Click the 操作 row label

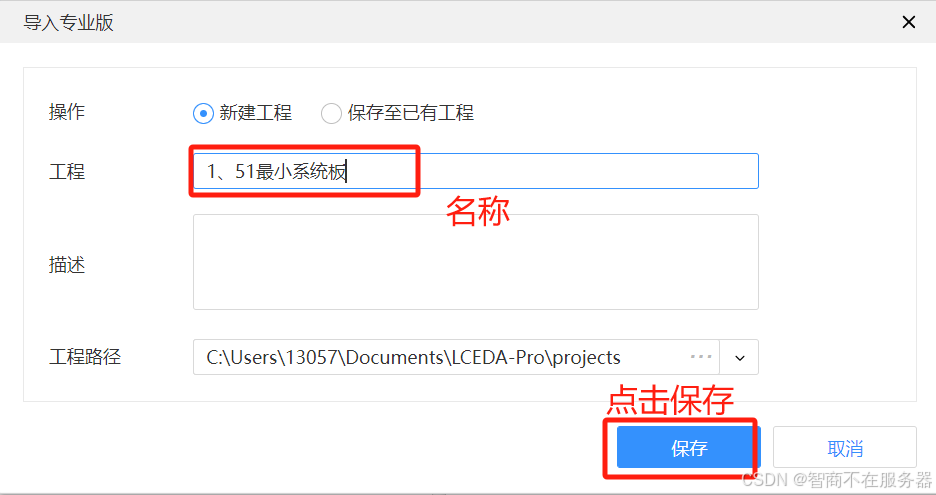pos(67,112)
